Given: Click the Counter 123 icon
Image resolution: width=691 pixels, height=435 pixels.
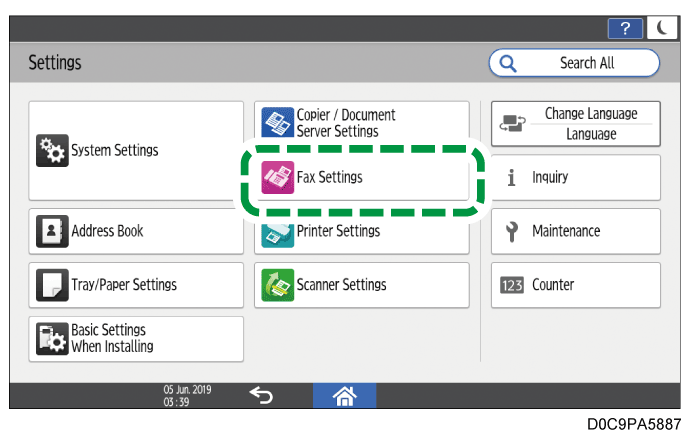Looking at the screenshot, I should [x=512, y=285].
